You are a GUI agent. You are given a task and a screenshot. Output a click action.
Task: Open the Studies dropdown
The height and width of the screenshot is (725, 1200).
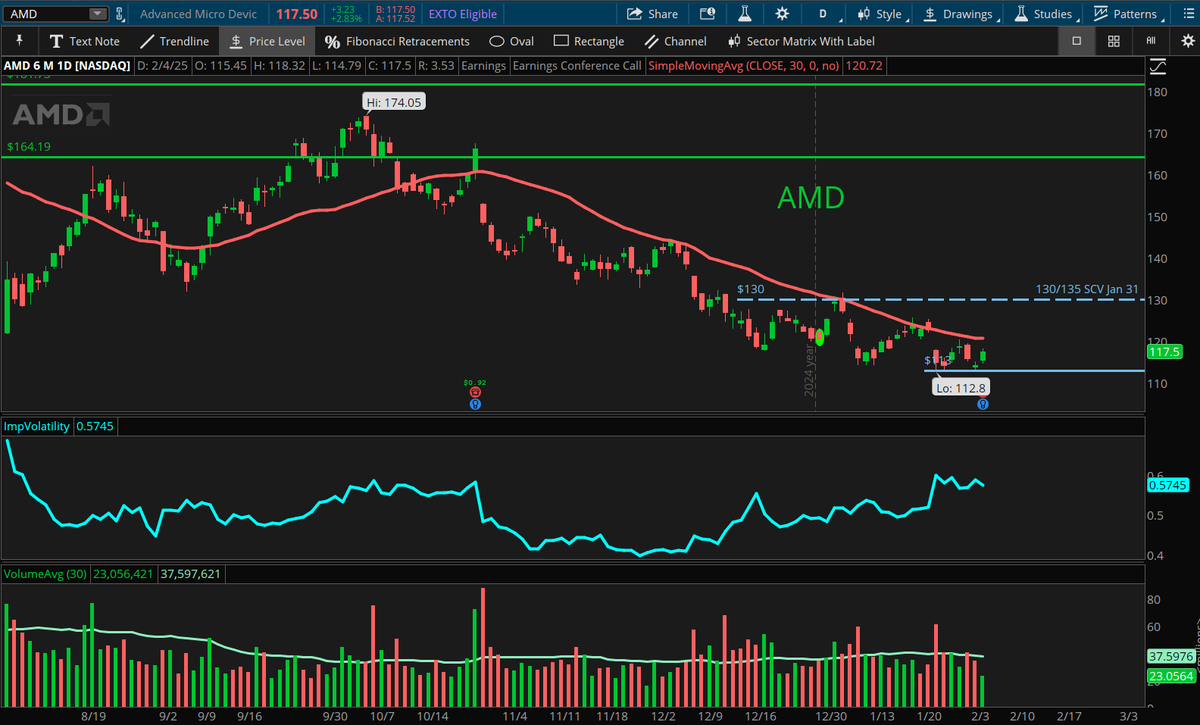(1047, 14)
